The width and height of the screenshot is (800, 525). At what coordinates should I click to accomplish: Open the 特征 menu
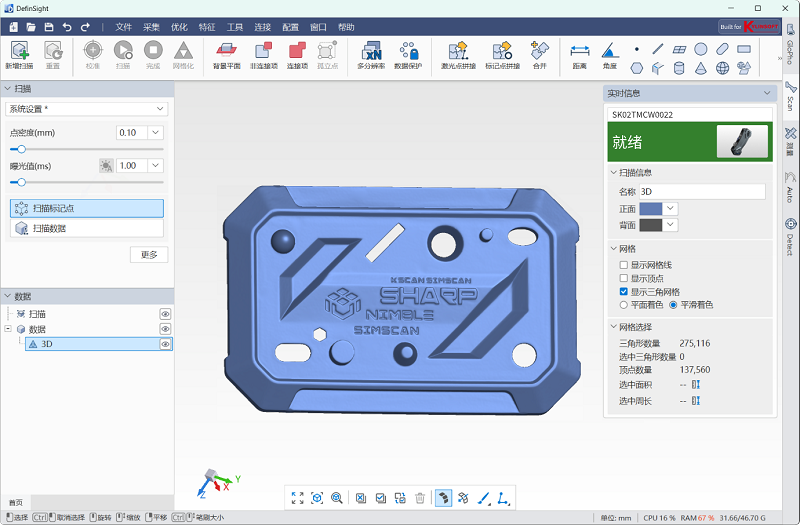coord(207,26)
